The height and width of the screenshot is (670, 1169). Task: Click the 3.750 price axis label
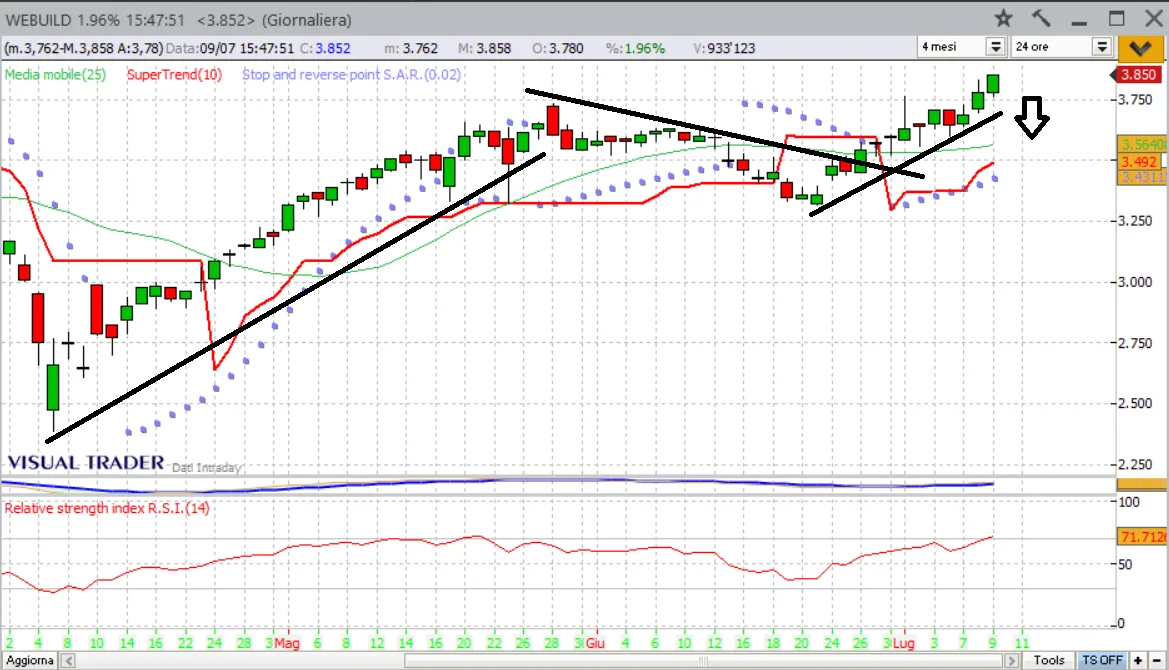(1135, 100)
